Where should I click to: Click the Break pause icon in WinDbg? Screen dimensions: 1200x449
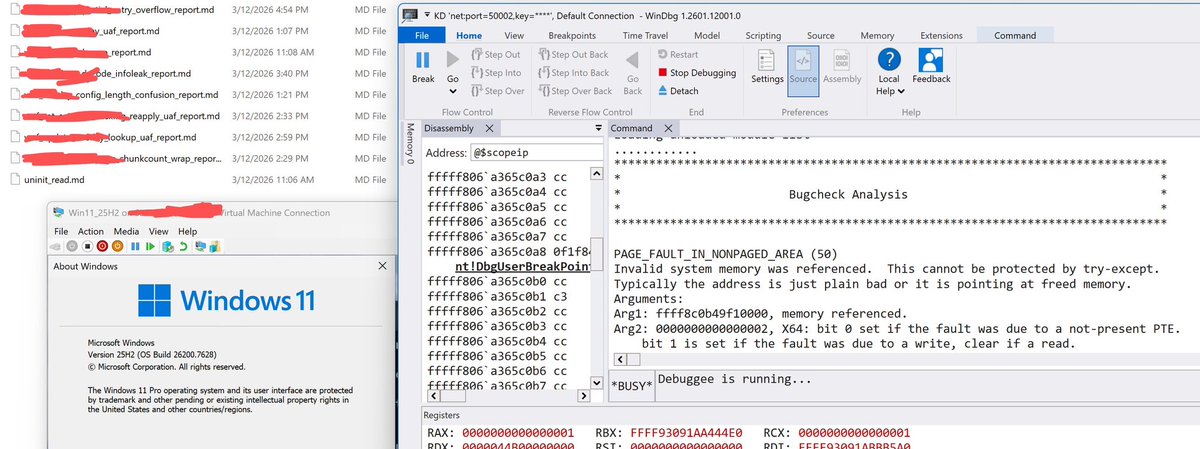pos(423,60)
